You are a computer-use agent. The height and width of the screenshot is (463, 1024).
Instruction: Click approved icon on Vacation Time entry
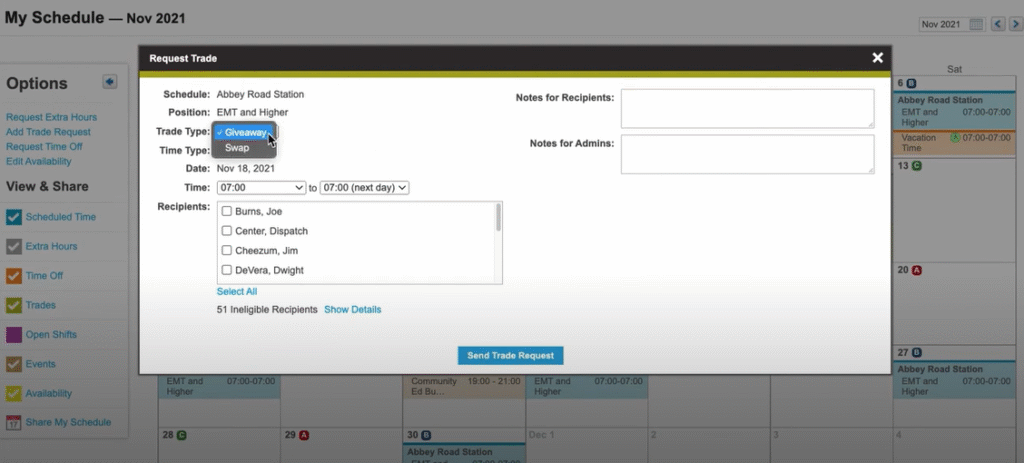pyautogui.click(x=955, y=138)
